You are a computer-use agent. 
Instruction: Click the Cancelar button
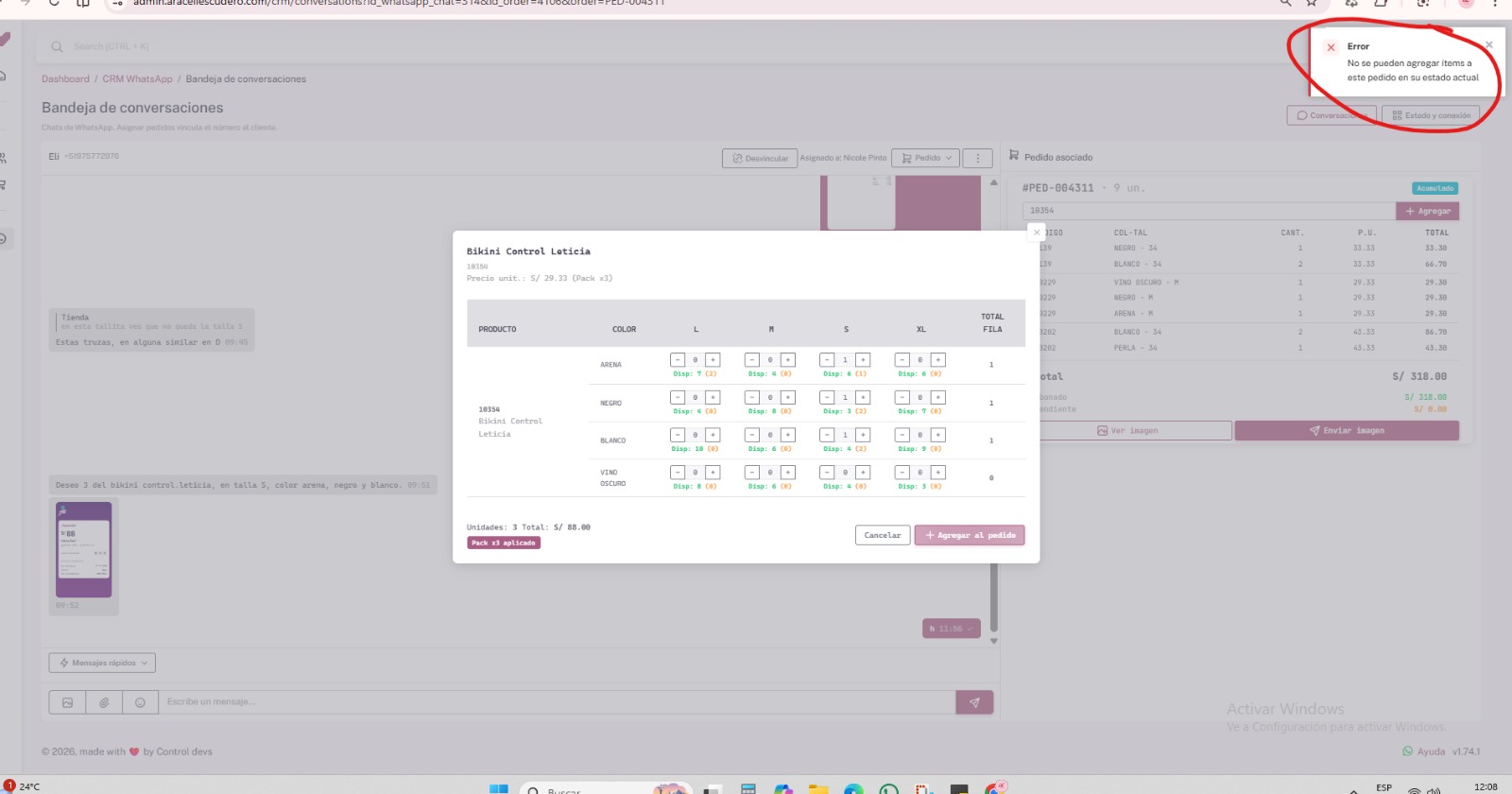pyautogui.click(x=883, y=535)
